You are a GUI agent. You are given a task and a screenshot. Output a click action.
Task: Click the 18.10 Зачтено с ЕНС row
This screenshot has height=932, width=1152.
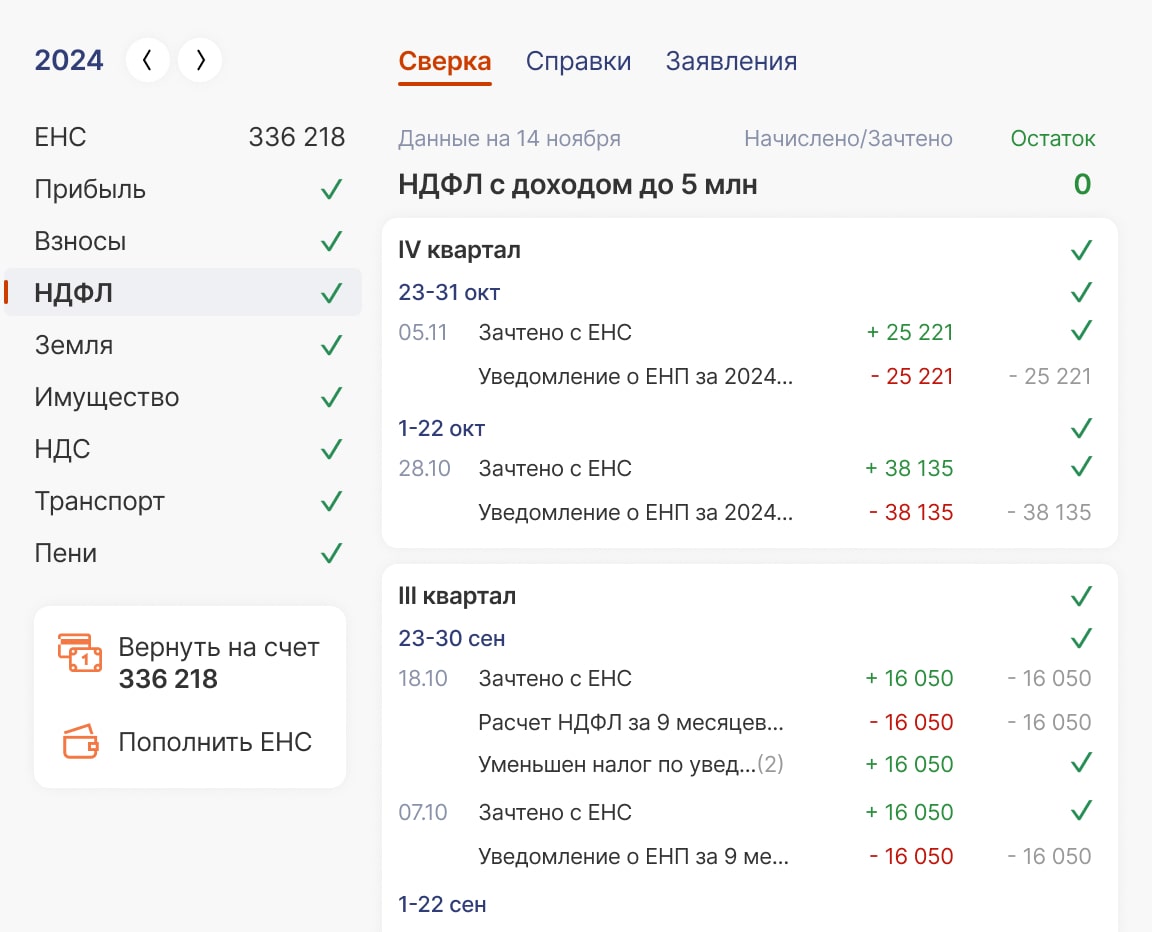point(745,679)
